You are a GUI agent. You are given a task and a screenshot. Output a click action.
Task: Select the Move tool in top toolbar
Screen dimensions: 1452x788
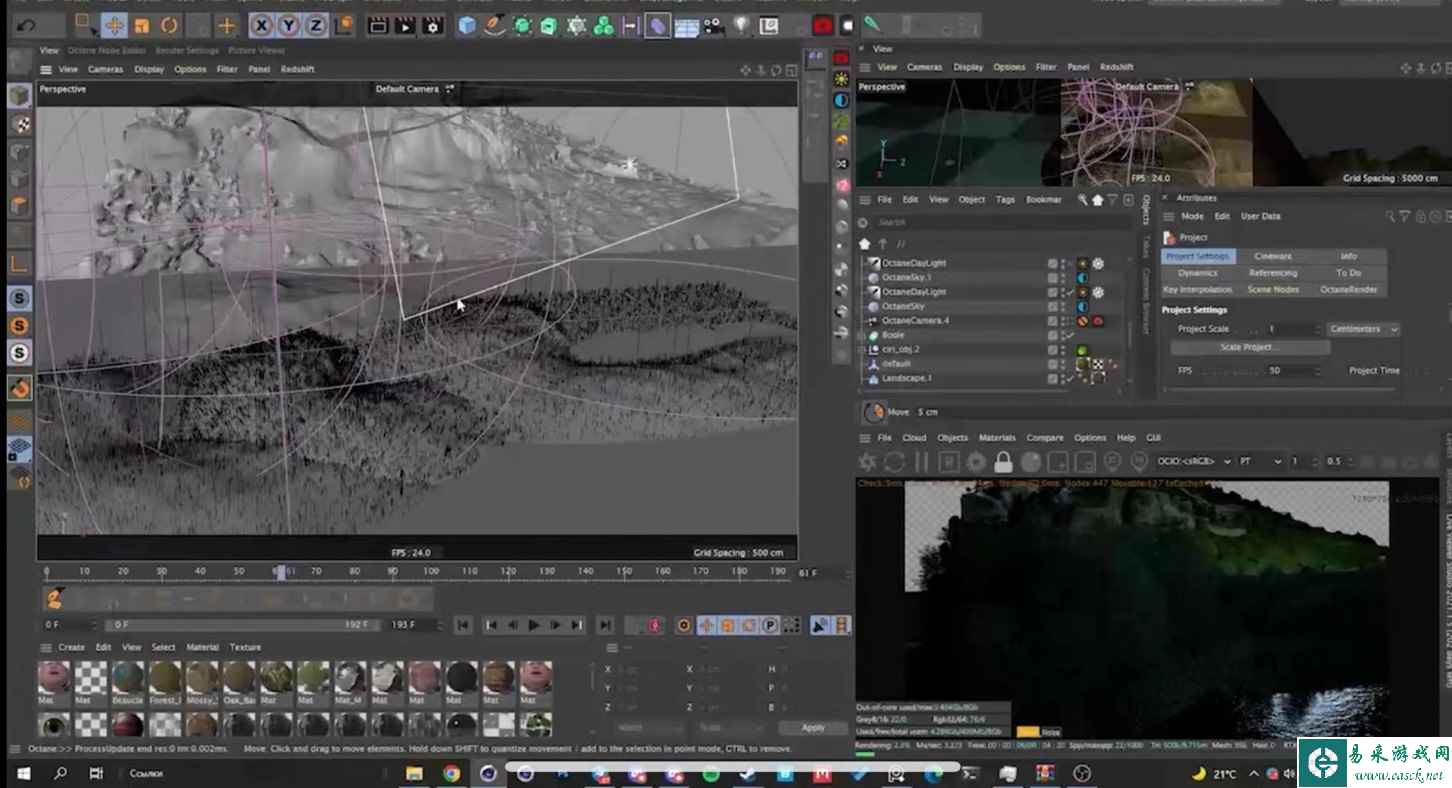pyautogui.click(x=113, y=25)
